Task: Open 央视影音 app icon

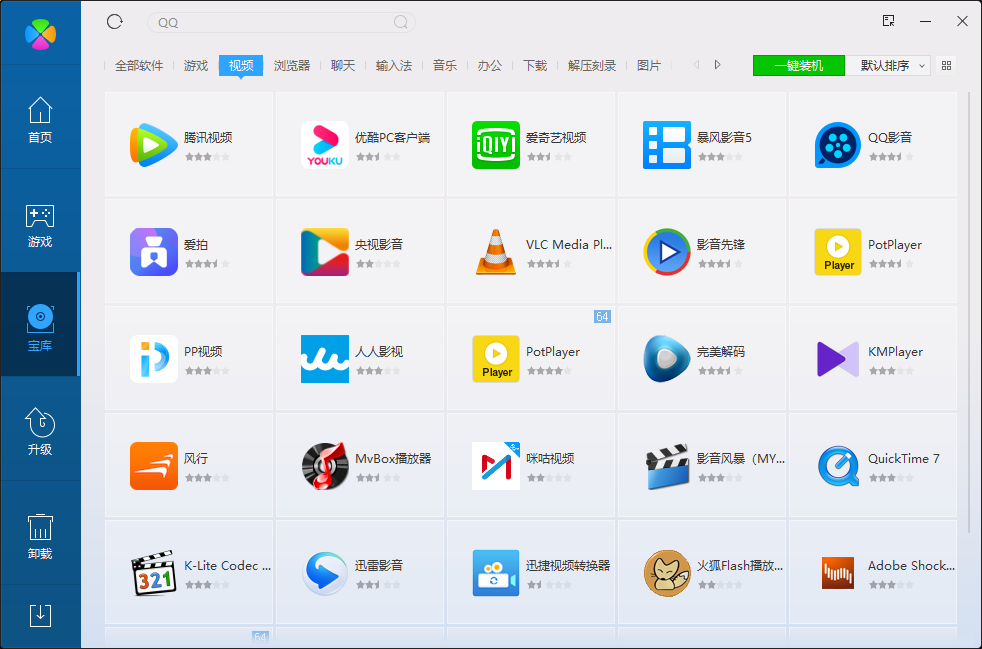Action: pos(324,252)
